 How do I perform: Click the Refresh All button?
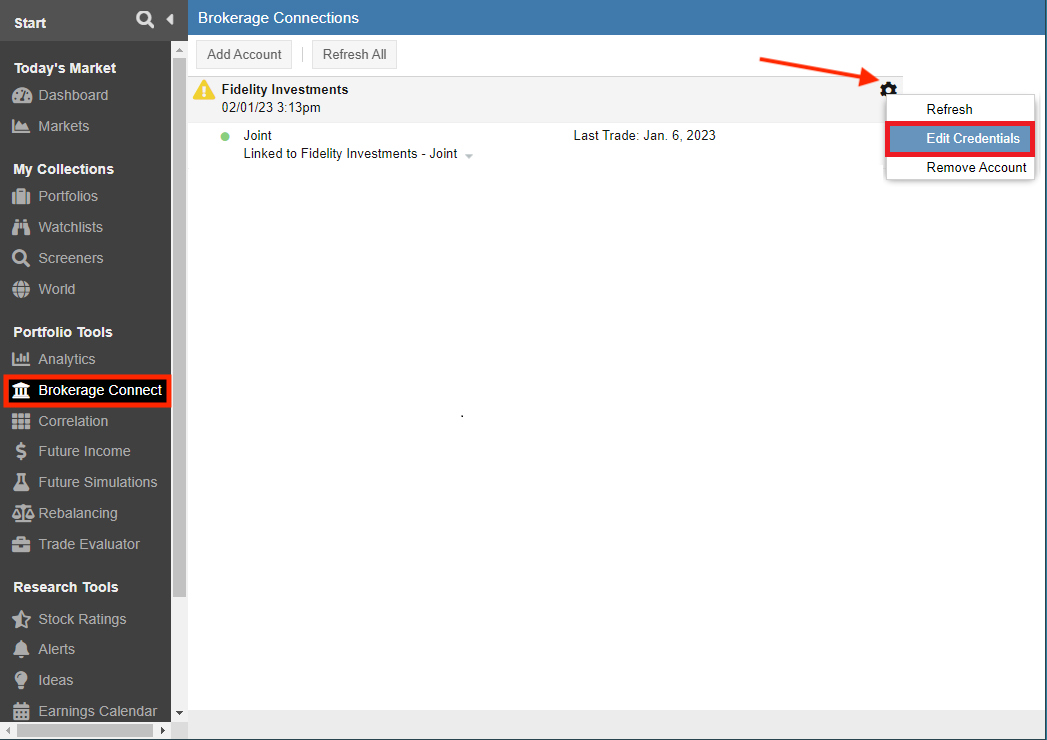(355, 55)
